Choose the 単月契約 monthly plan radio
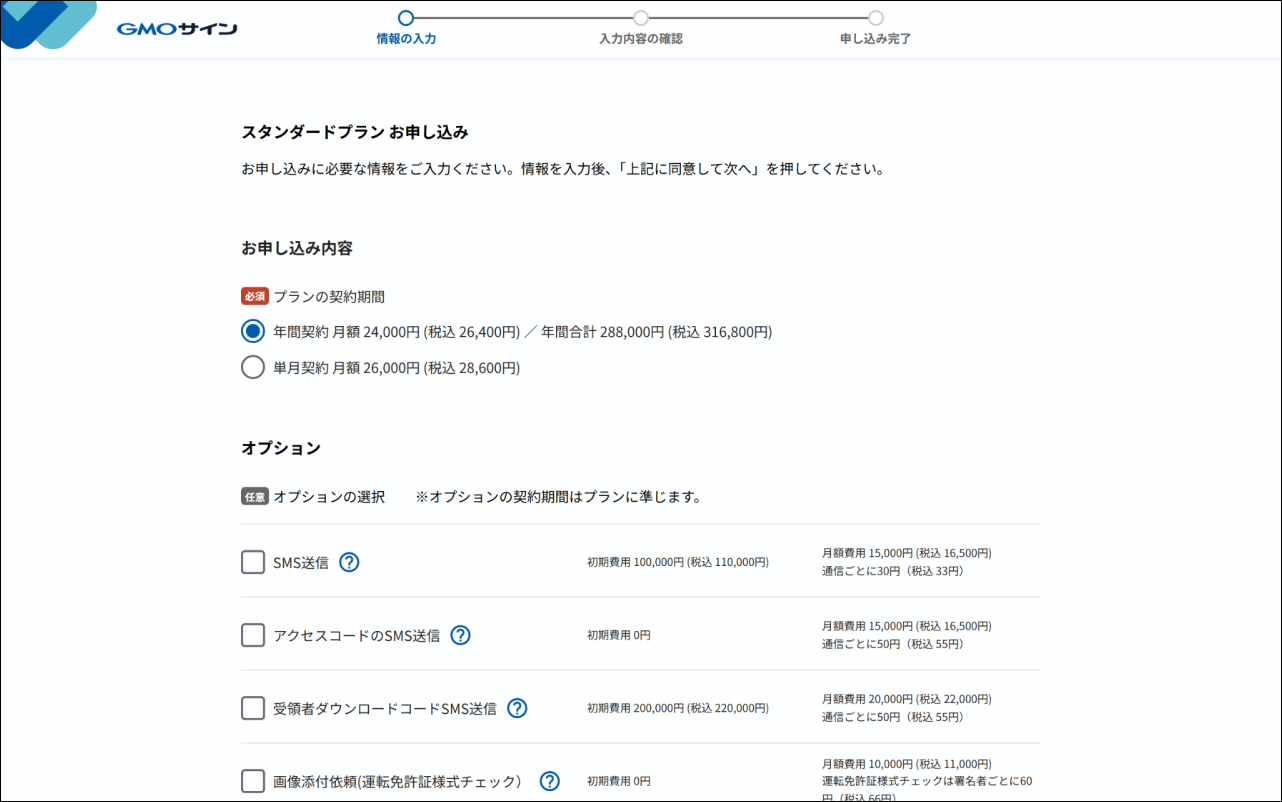The width and height of the screenshot is (1282, 802). pos(253,368)
